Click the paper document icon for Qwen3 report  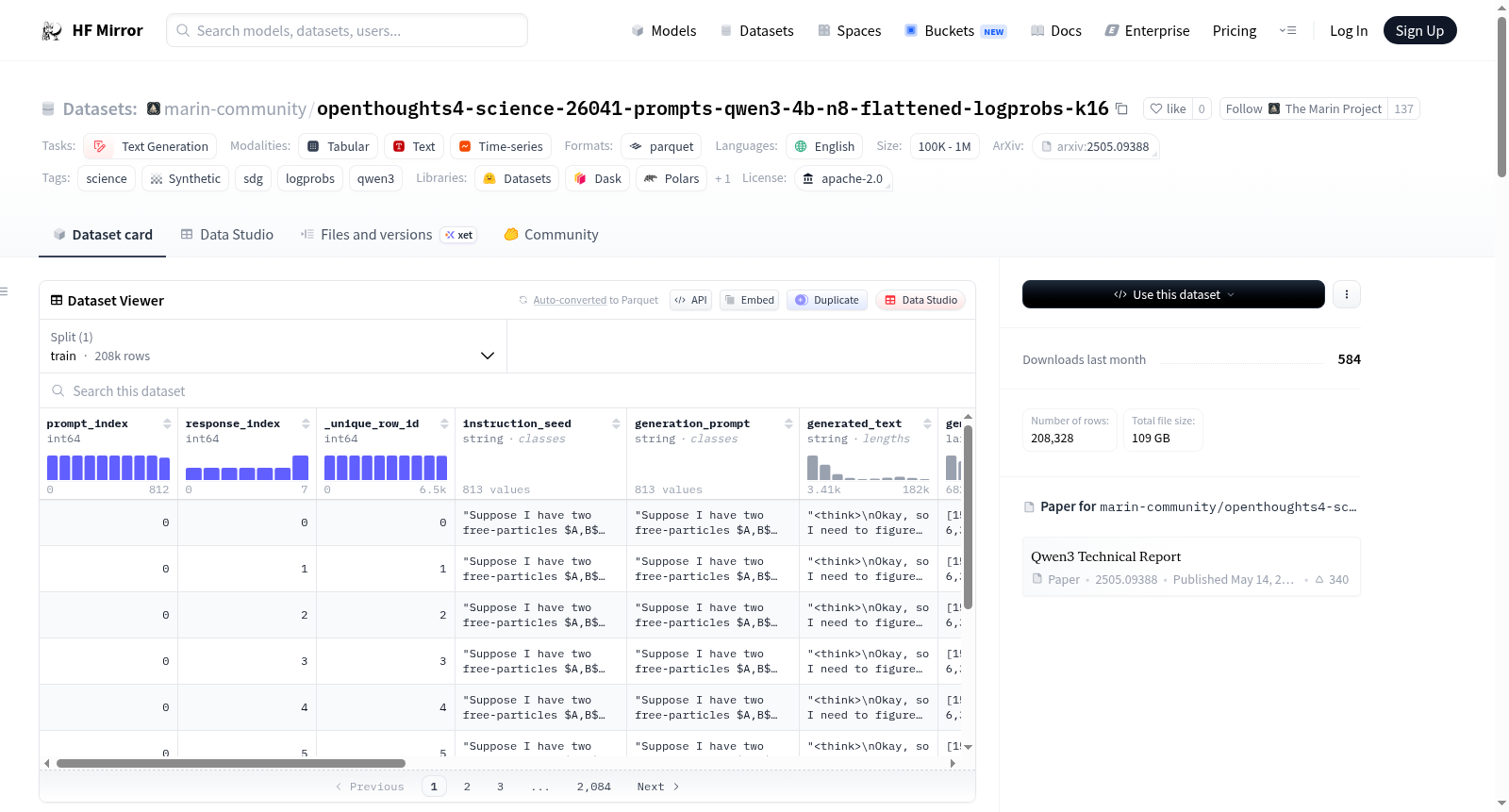tap(1037, 579)
